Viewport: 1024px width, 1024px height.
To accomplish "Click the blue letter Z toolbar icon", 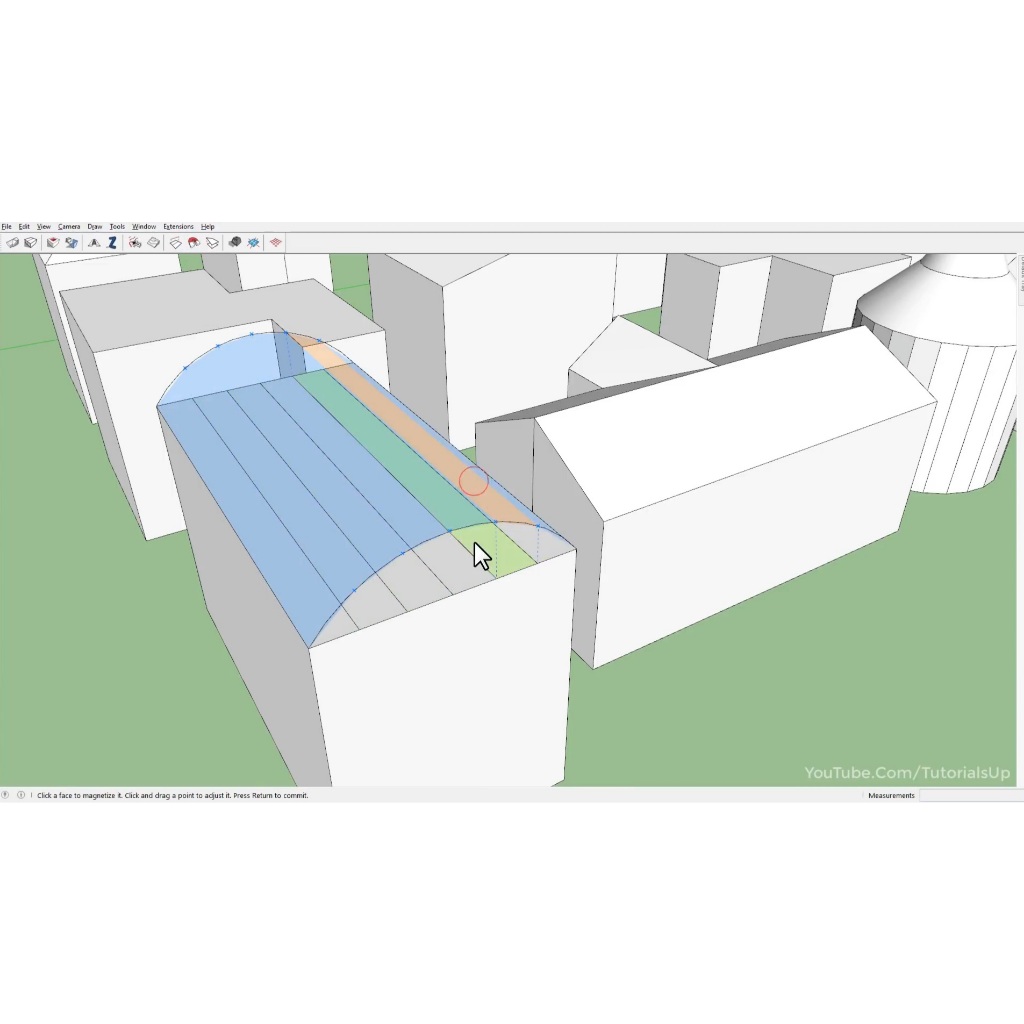I will click(112, 243).
